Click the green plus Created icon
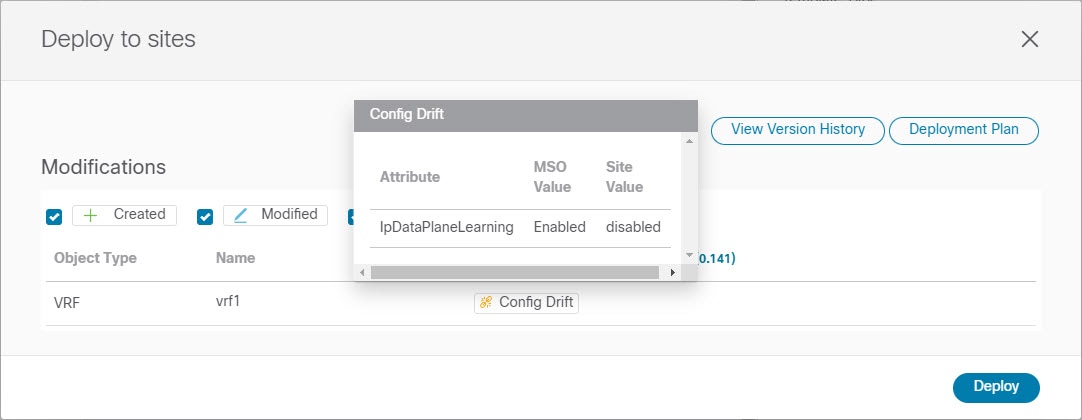Screen dimensions: 1082x420 90,215
